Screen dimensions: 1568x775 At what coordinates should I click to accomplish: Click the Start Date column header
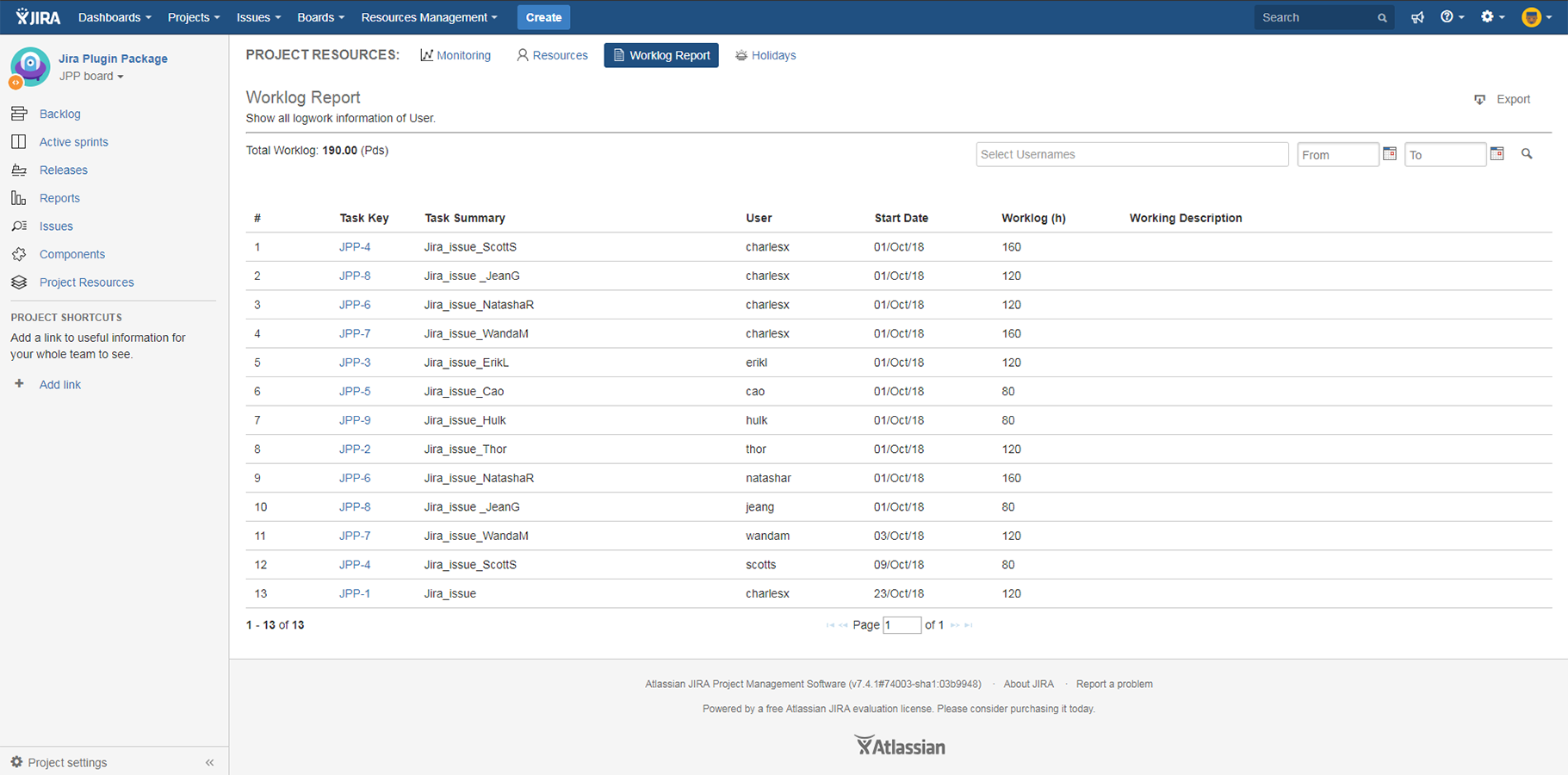click(901, 219)
